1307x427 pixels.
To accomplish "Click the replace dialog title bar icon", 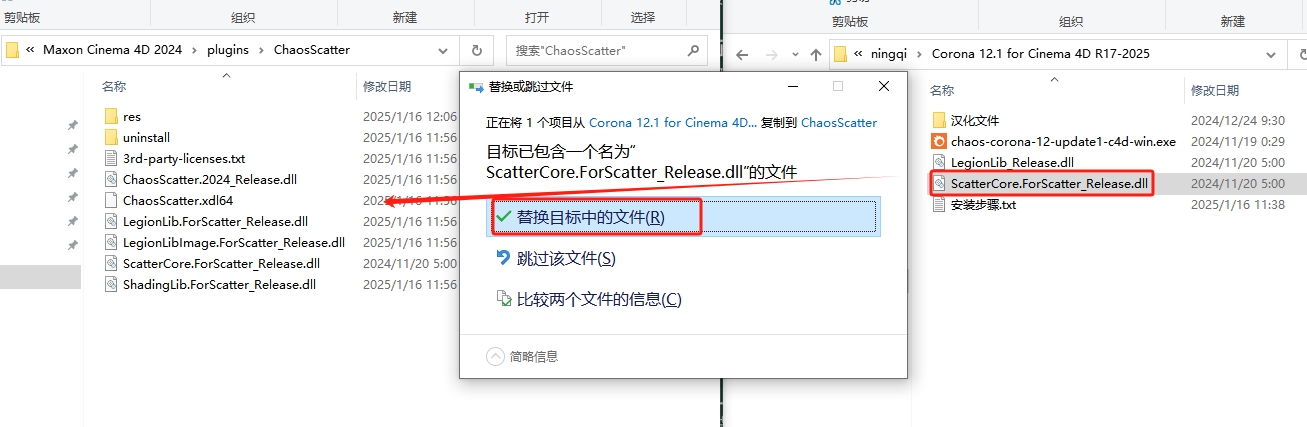I will point(477,87).
